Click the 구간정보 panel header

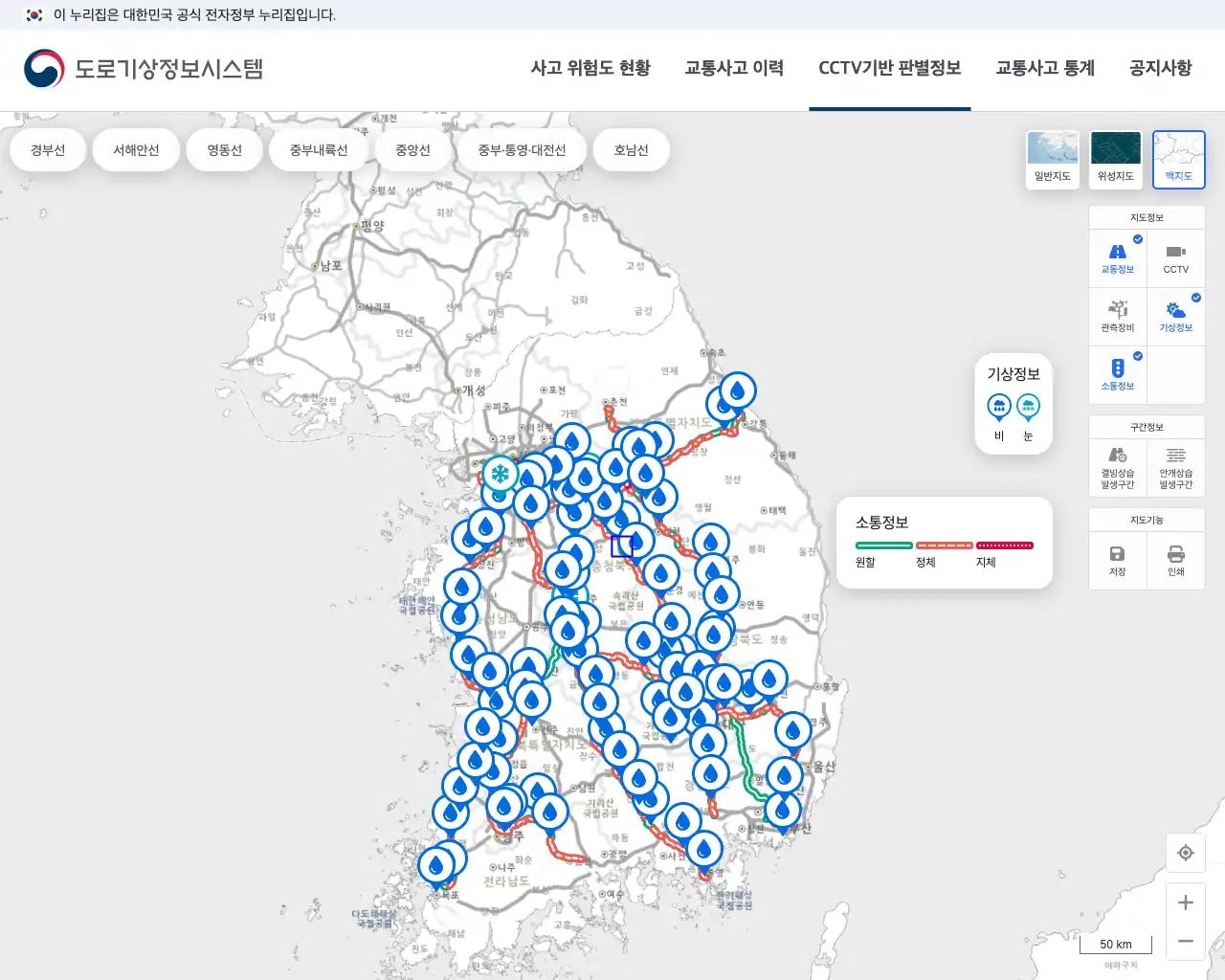1147,427
